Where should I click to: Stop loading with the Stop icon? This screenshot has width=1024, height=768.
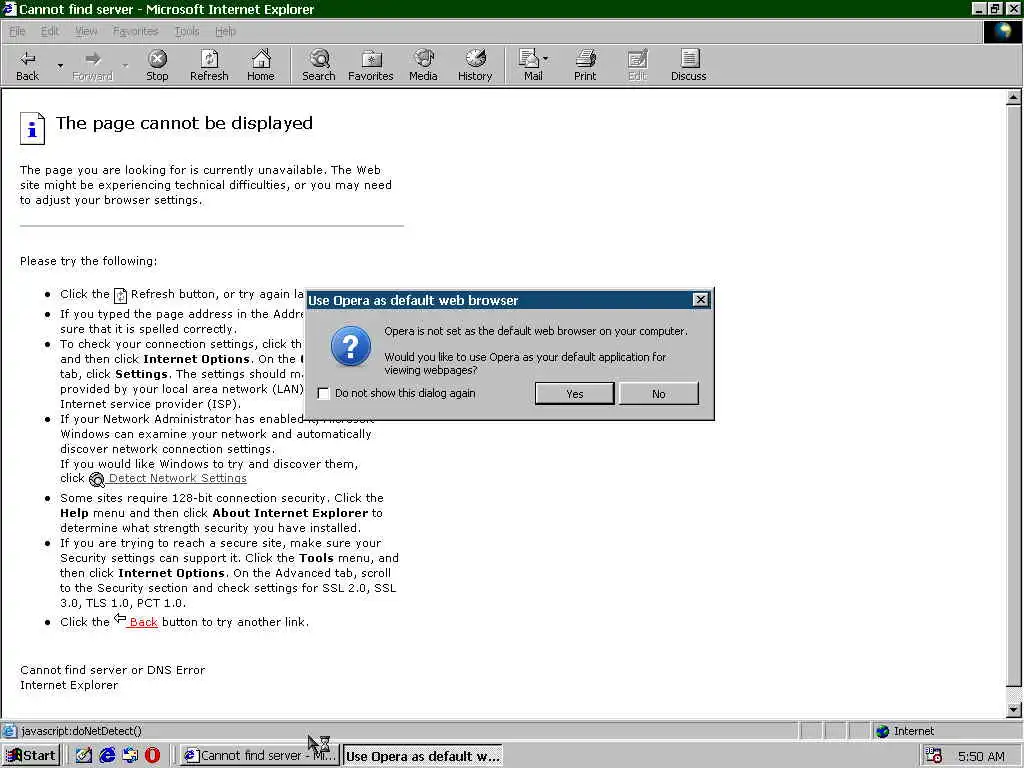157,65
